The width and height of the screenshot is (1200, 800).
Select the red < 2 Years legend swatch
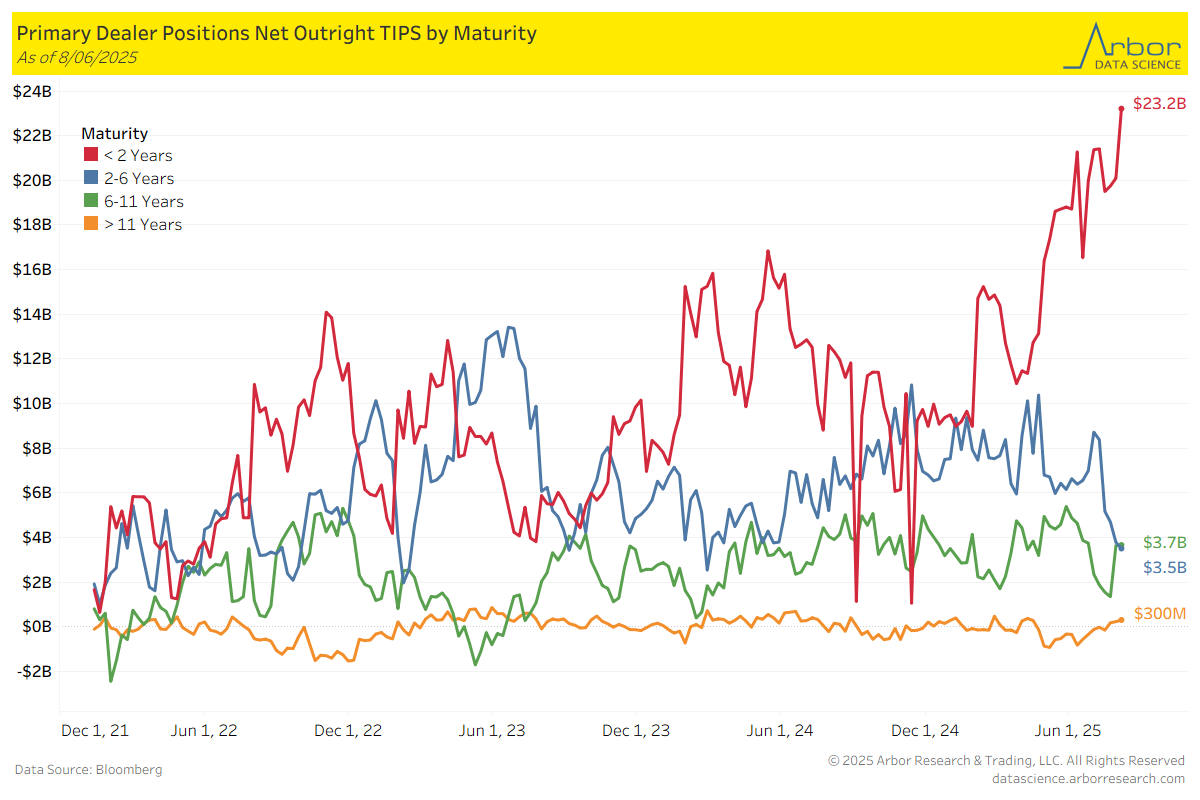pos(90,155)
